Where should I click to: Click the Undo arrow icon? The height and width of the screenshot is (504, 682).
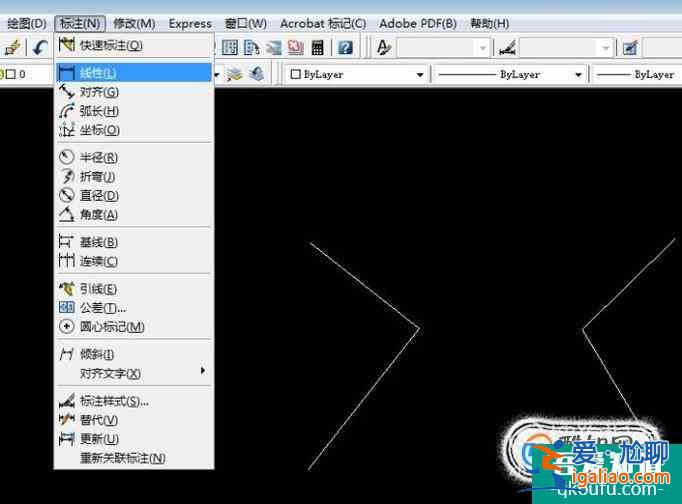point(40,47)
